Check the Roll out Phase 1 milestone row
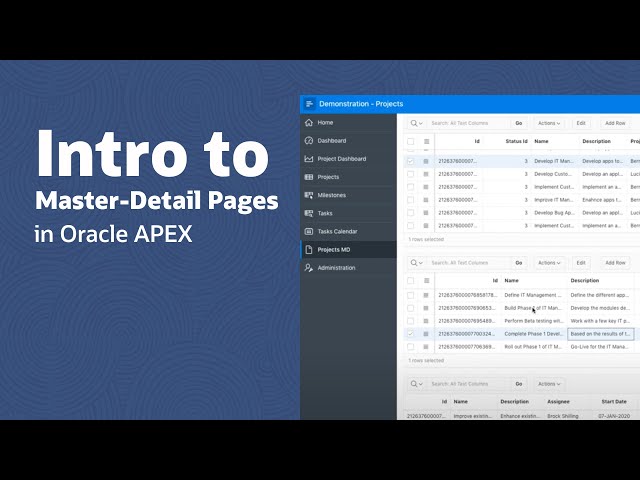This screenshot has width=640, height=480. (411, 347)
